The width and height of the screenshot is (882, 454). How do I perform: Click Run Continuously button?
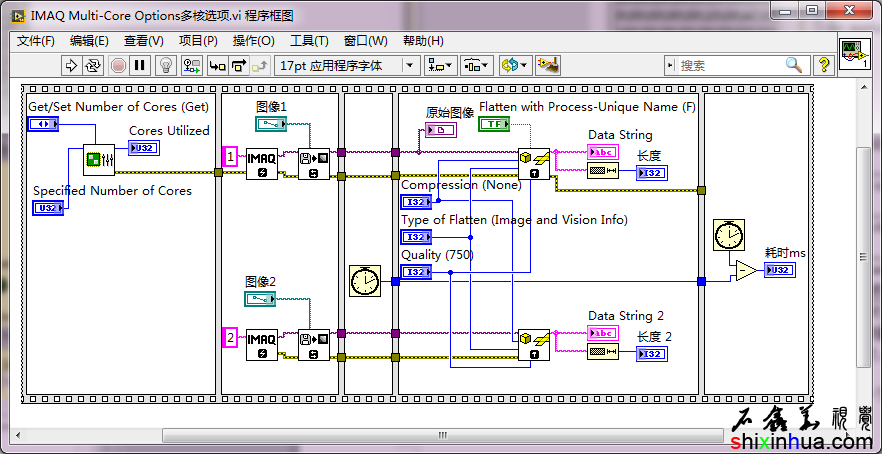tap(92, 65)
